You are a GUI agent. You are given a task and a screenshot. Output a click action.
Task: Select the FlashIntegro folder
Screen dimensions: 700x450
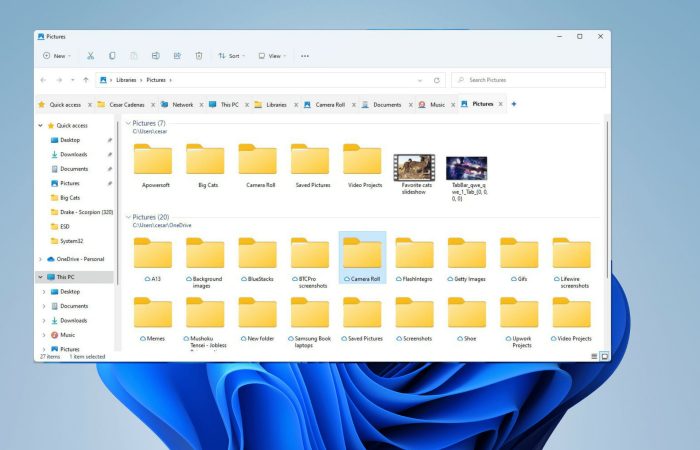pos(415,259)
